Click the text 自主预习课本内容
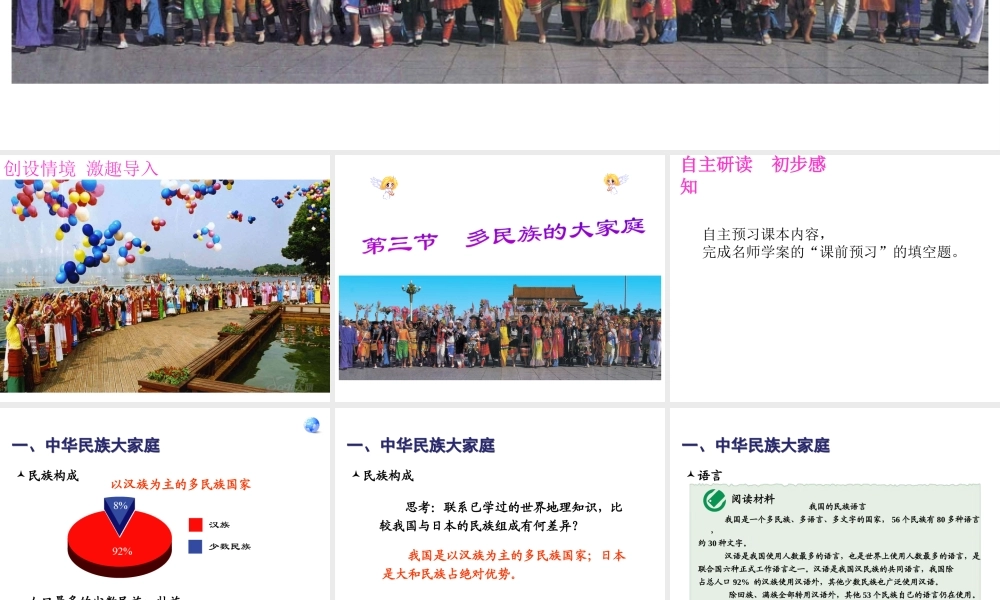1000x600 pixels. (x=765, y=234)
